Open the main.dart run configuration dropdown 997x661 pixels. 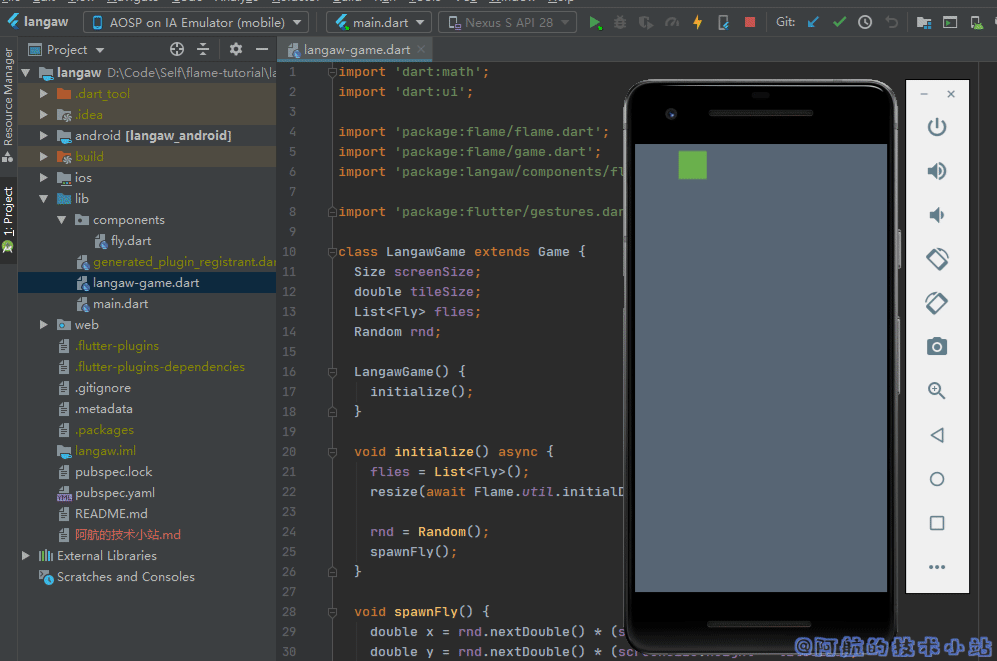379,22
